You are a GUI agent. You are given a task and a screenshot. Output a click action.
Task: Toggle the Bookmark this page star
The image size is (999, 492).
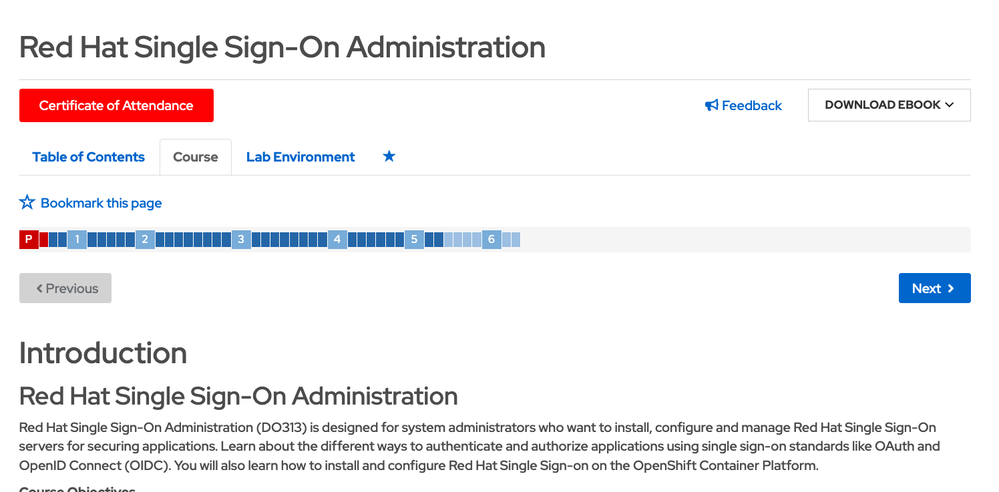27,203
